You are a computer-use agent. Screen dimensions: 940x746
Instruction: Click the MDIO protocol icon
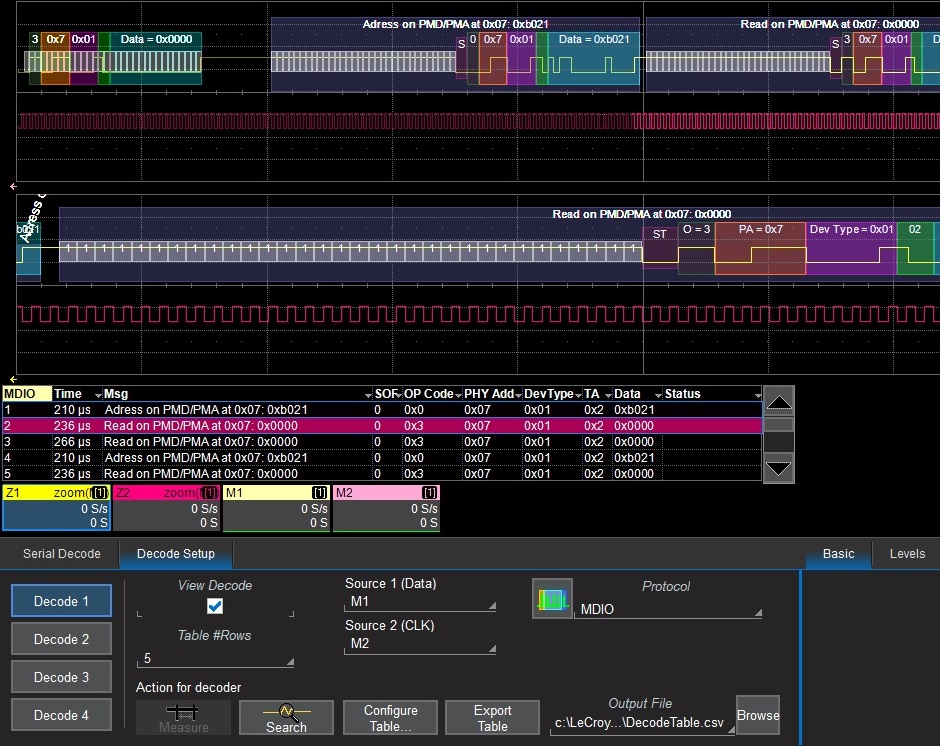click(552, 599)
